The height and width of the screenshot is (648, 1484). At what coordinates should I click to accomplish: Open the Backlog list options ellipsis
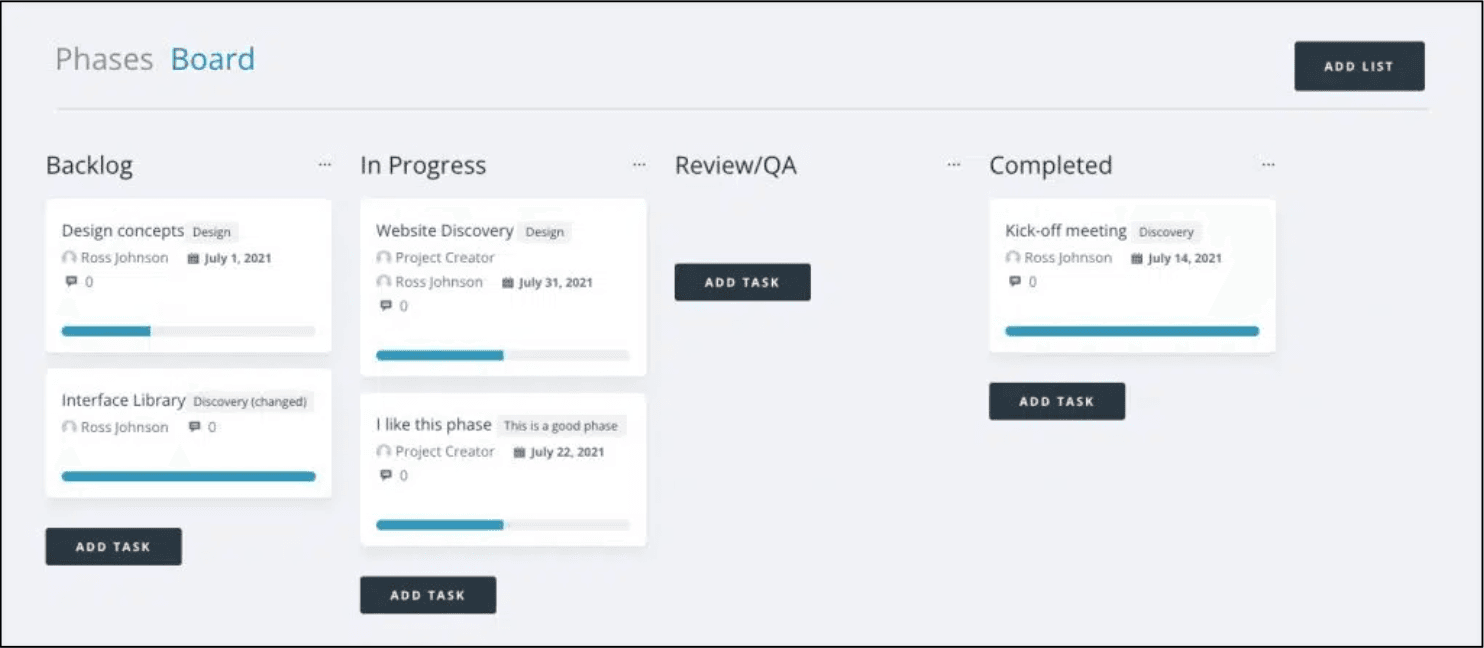325,164
